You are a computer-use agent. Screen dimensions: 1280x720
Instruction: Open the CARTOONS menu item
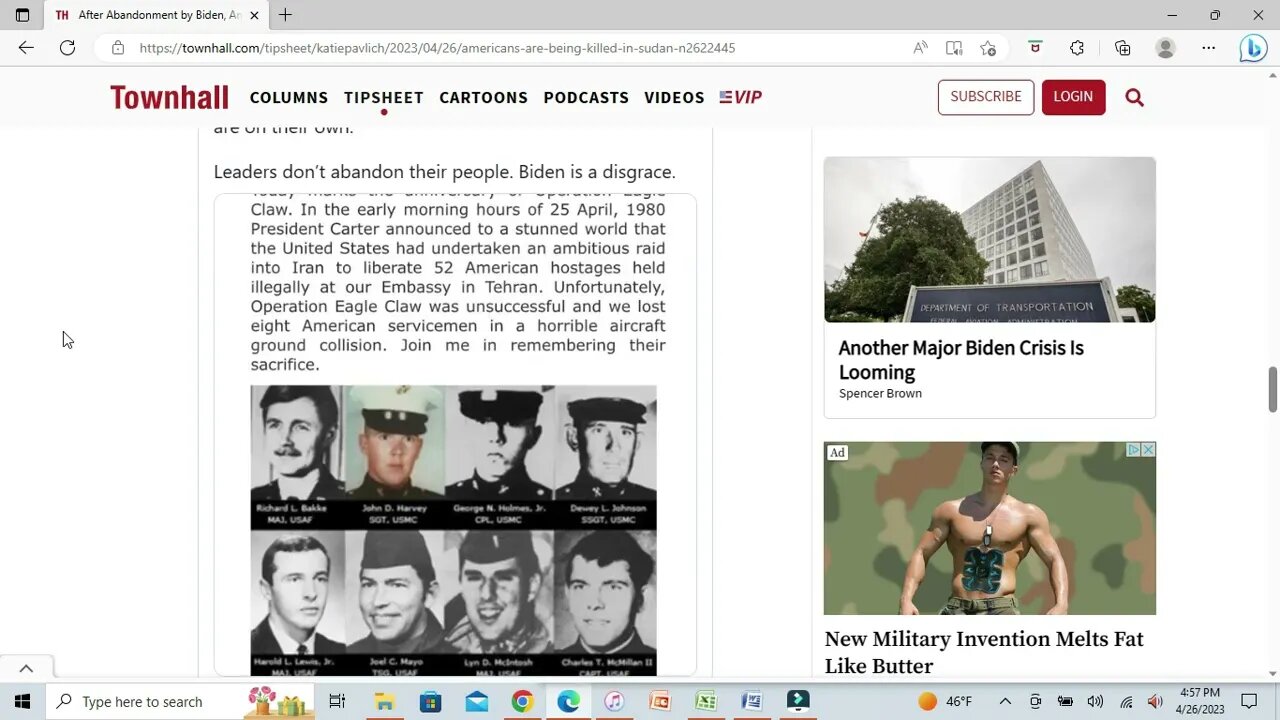(x=484, y=97)
